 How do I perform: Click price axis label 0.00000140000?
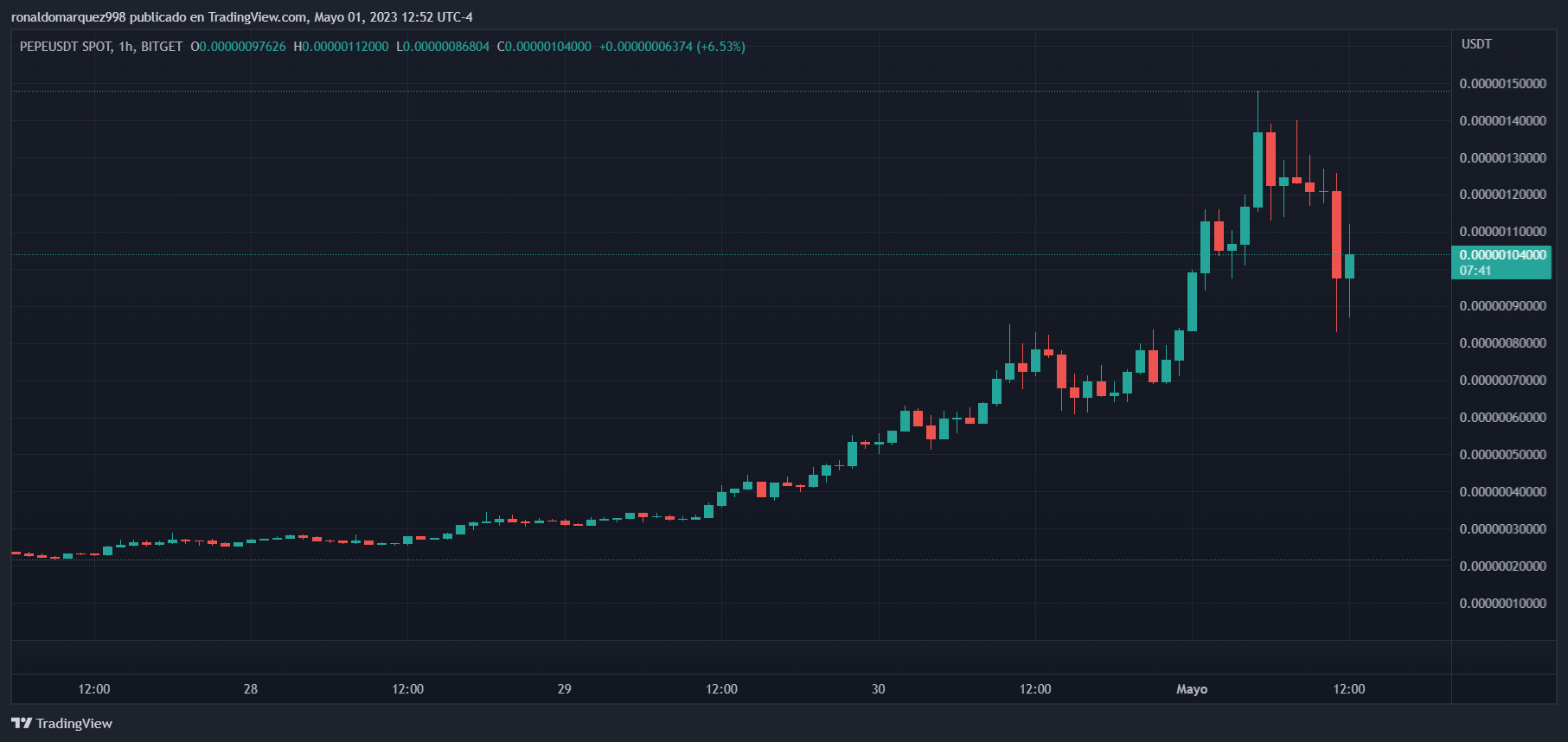pos(1502,121)
